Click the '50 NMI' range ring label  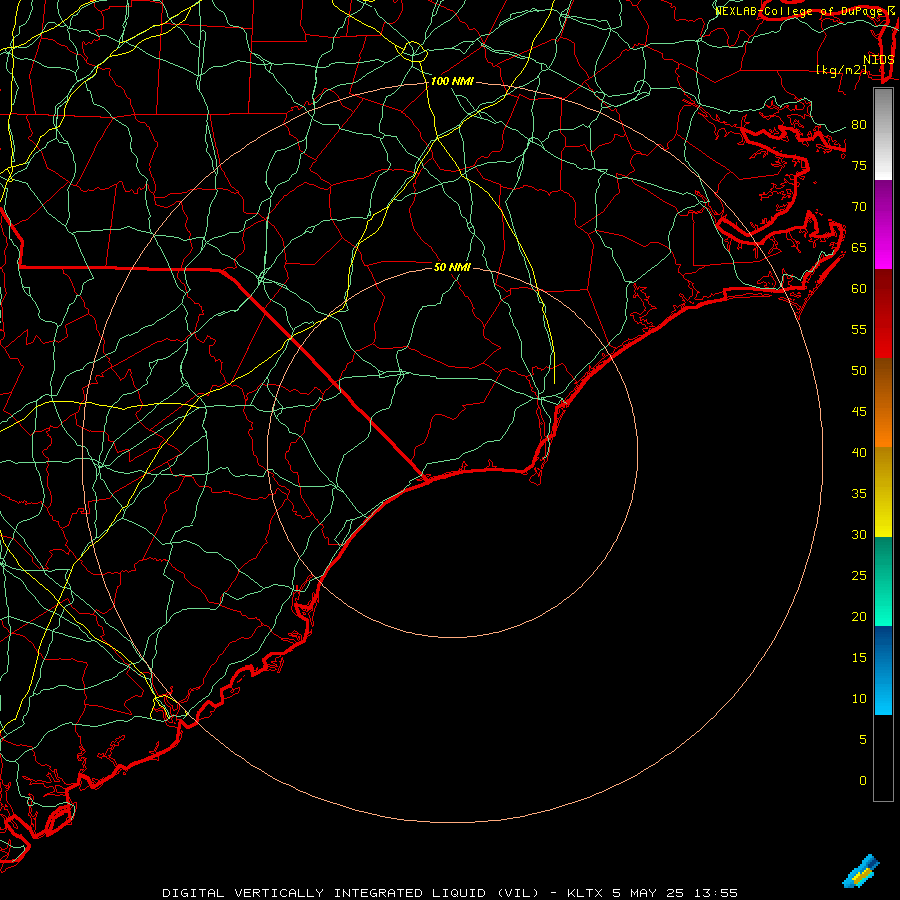coord(452,267)
